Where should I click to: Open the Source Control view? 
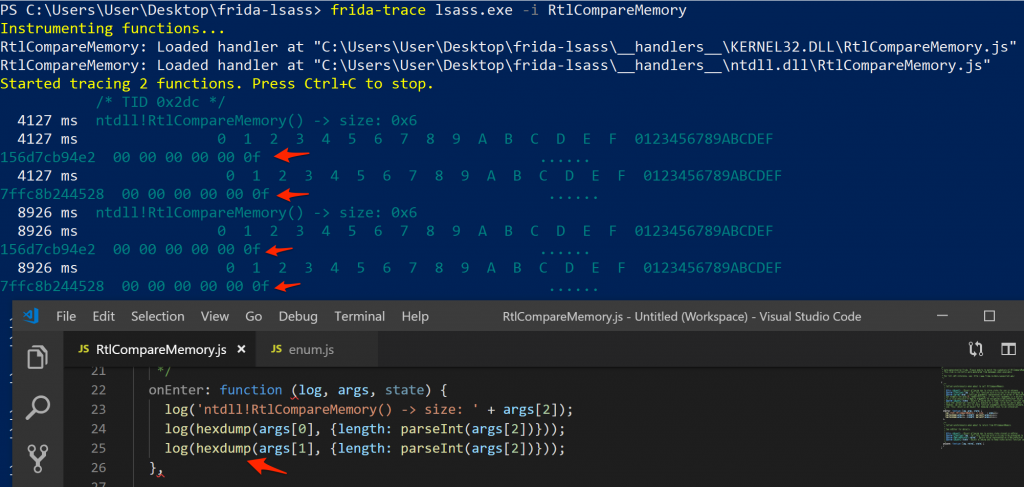[x=38, y=457]
